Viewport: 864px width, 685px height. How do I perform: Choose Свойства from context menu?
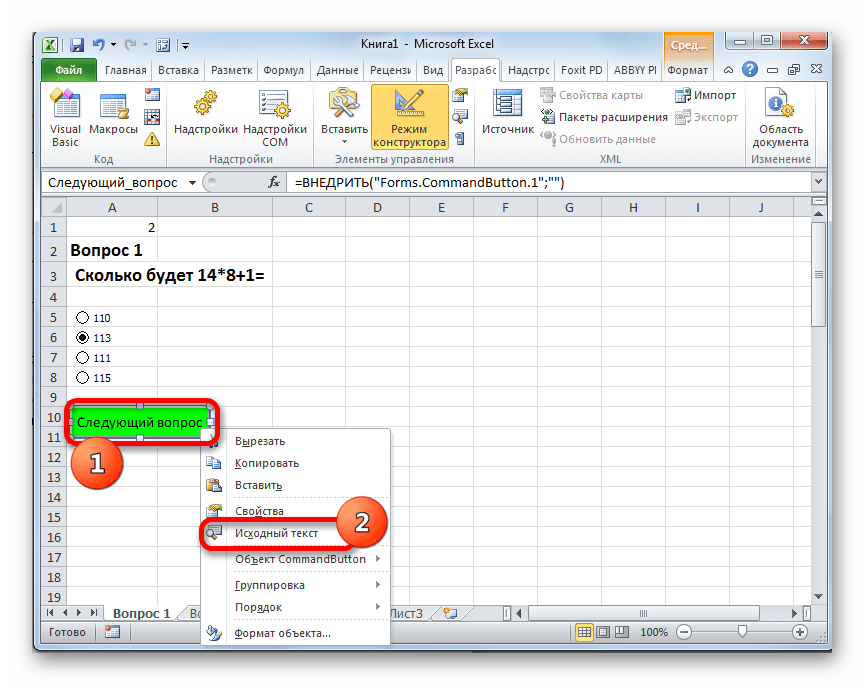[x=296, y=511]
